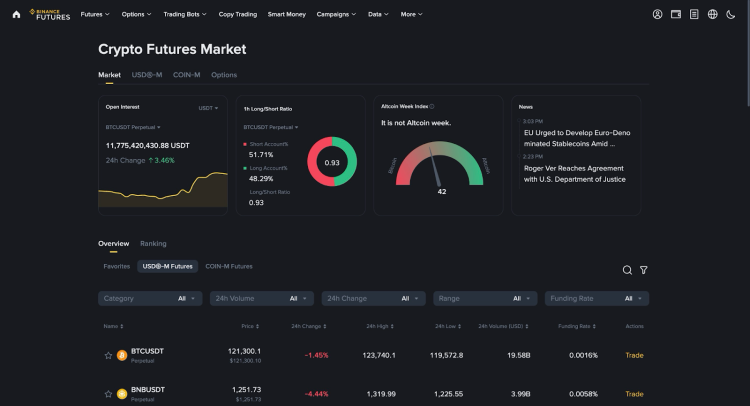Open the user account profile icon
Image resolution: width=750 pixels, height=406 pixels.
coord(657,14)
